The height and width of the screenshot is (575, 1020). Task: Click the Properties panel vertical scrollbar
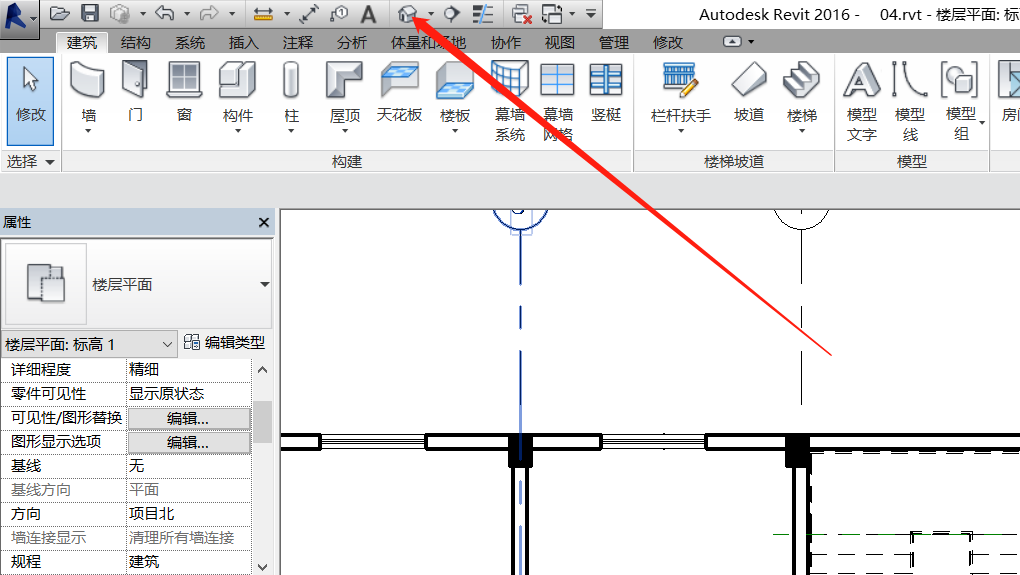[x=262, y=422]
